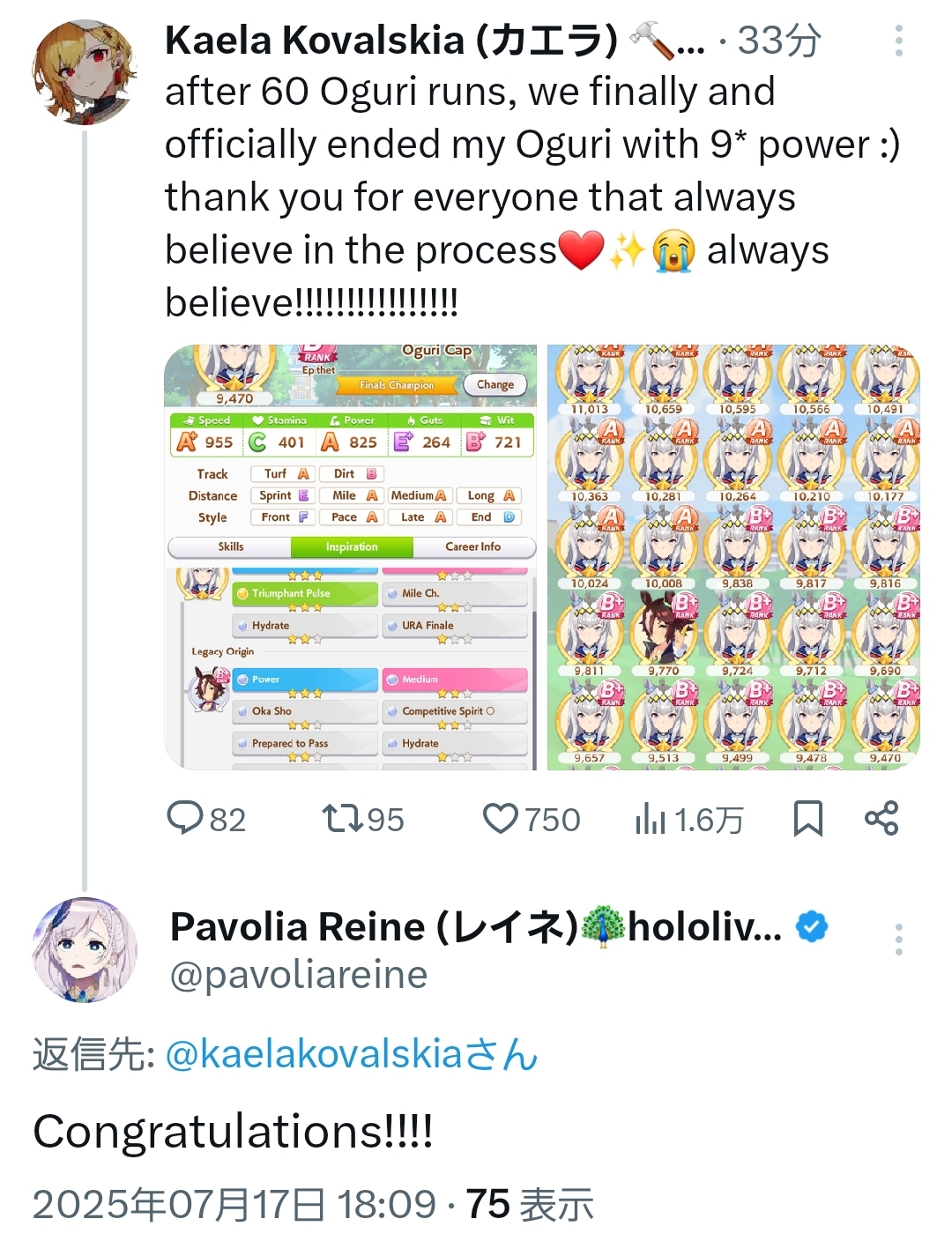Open the reply icon showing 82 comments

pyautogui.click(x=185, y=818)
